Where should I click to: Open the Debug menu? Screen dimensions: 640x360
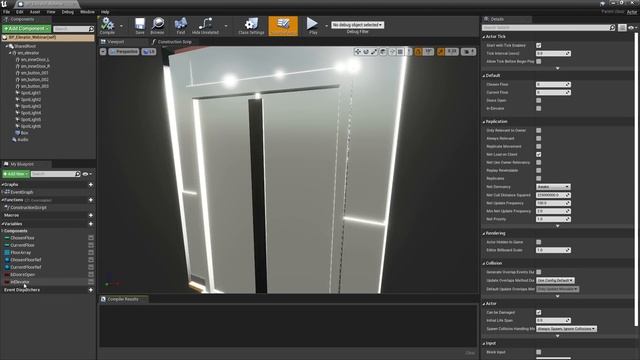pos(68,12)
